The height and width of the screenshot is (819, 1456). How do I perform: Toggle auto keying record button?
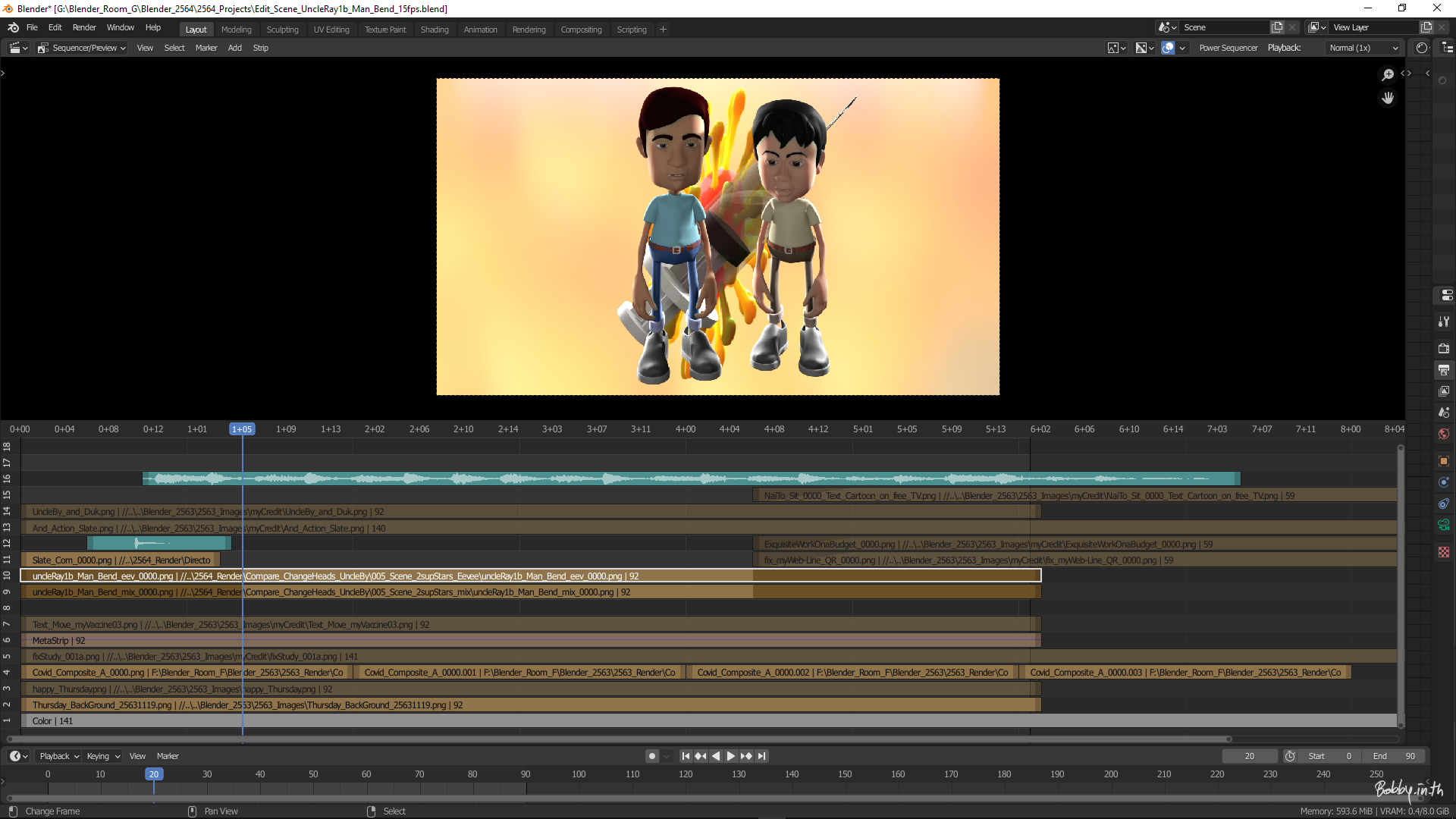click(x=651, y=756)
